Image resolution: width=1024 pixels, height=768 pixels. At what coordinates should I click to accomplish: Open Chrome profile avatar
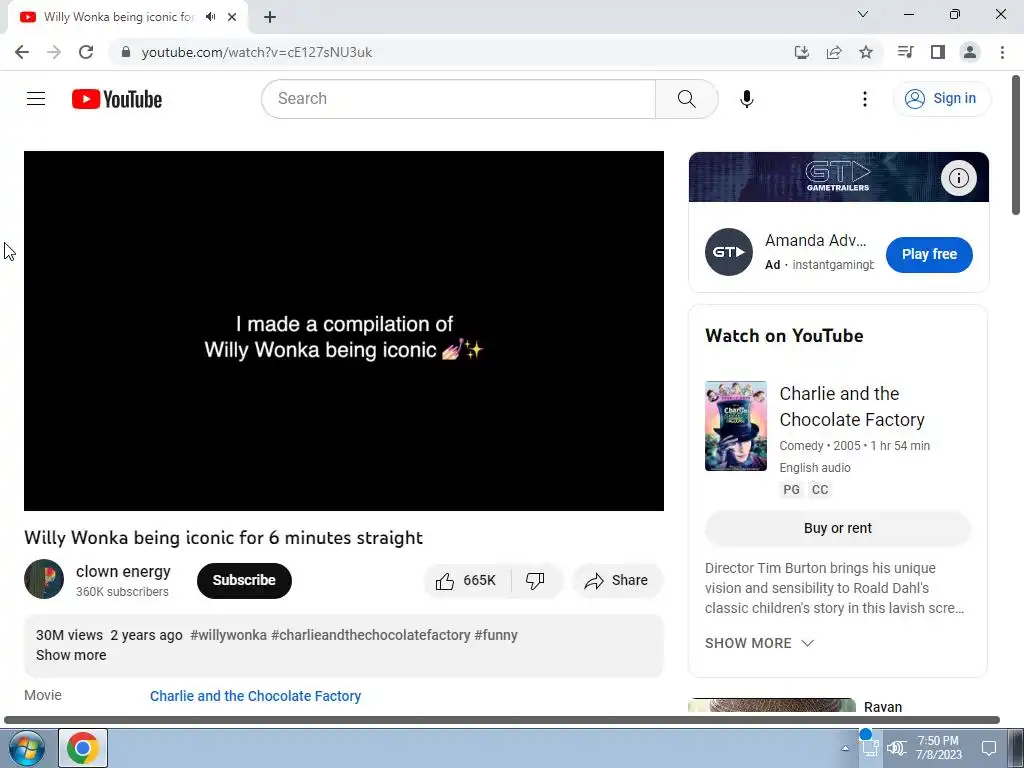[970, 52]
